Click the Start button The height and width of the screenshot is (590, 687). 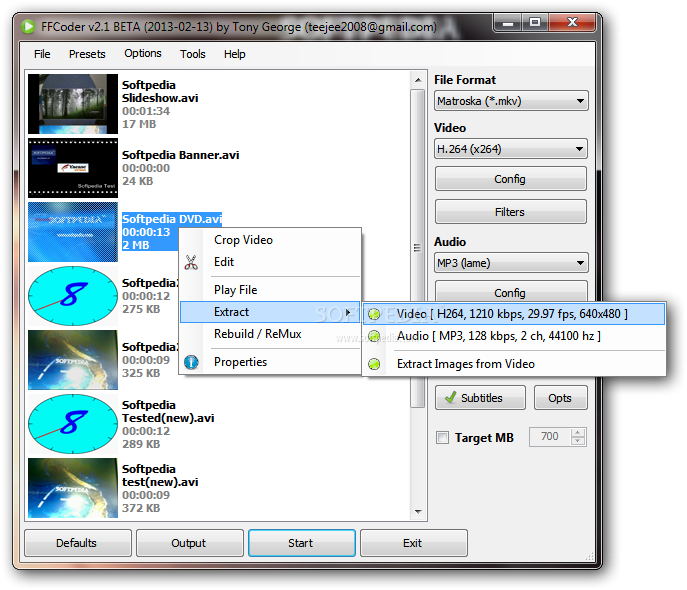pyautogui.click(x=301, y=543)
